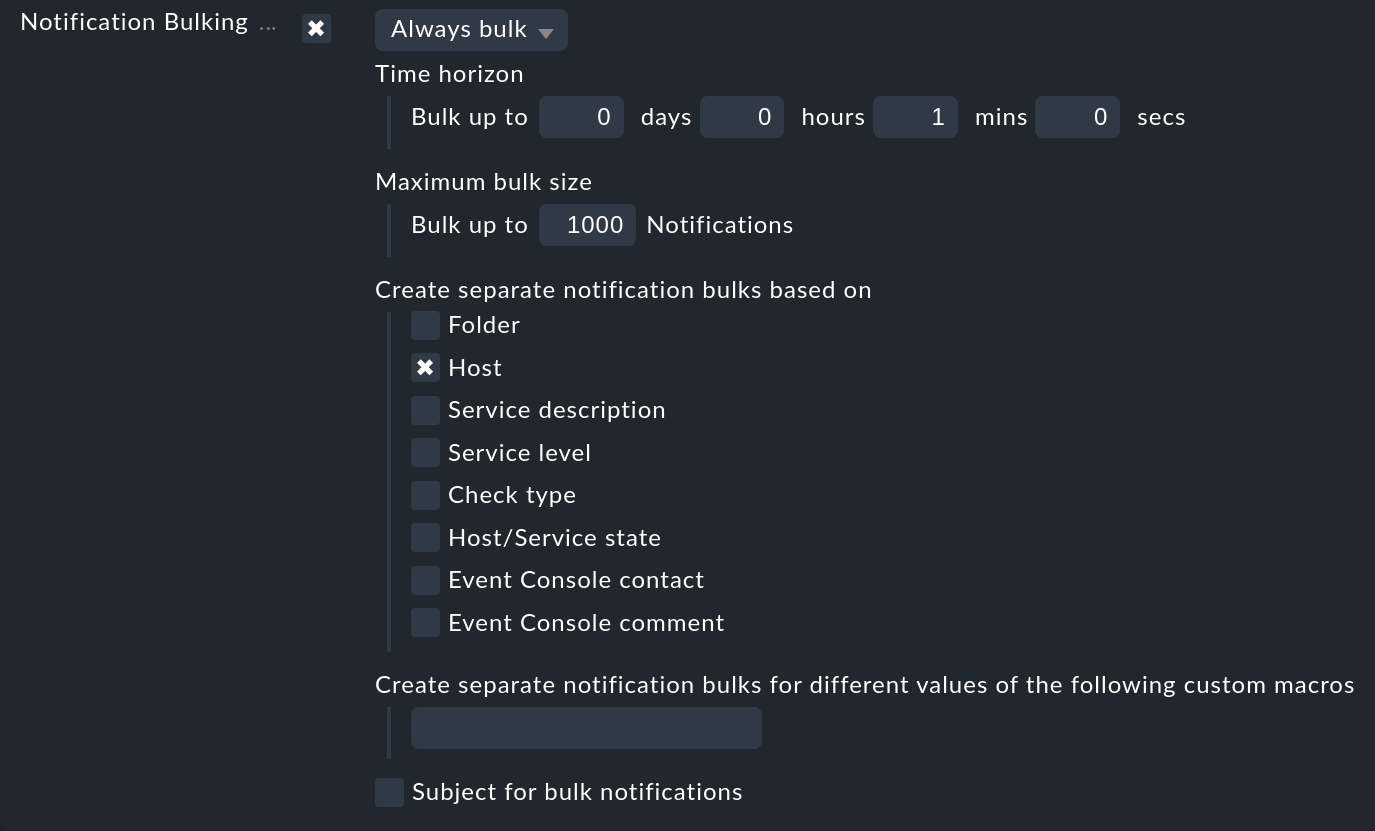
Task: Click the secs input field
Action: [x=1077, y=117]
